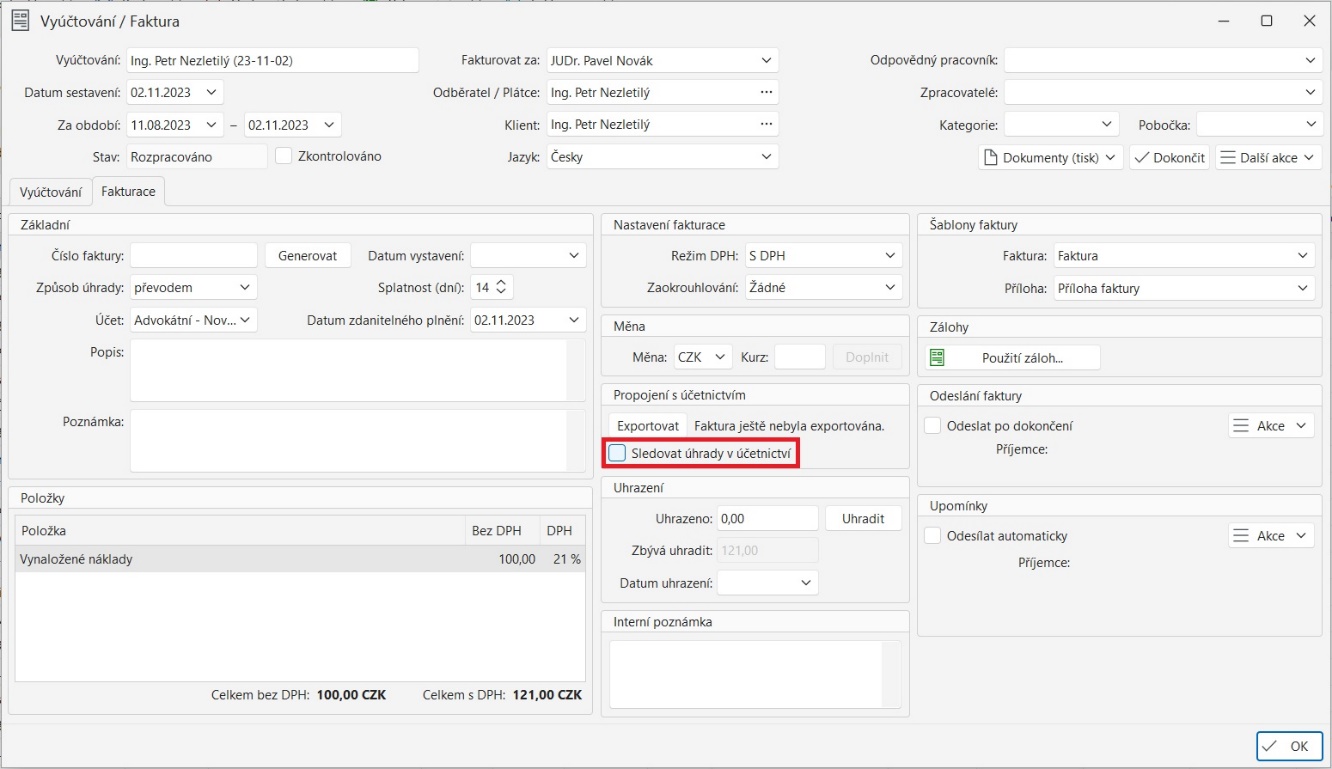Click the Dokončit checkmark button
Viewport: 1332px width, 769px height.
(x=1169, y=156)
